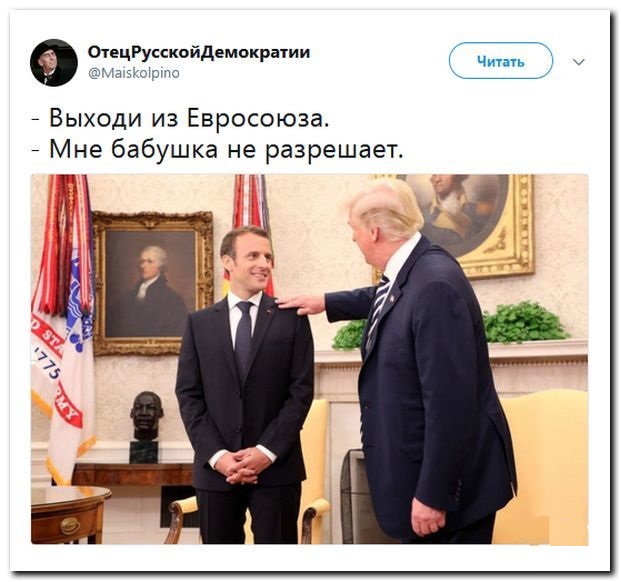Click the Читать follow button
This screenshot has height=582, width=621.
tap(501, 61)
